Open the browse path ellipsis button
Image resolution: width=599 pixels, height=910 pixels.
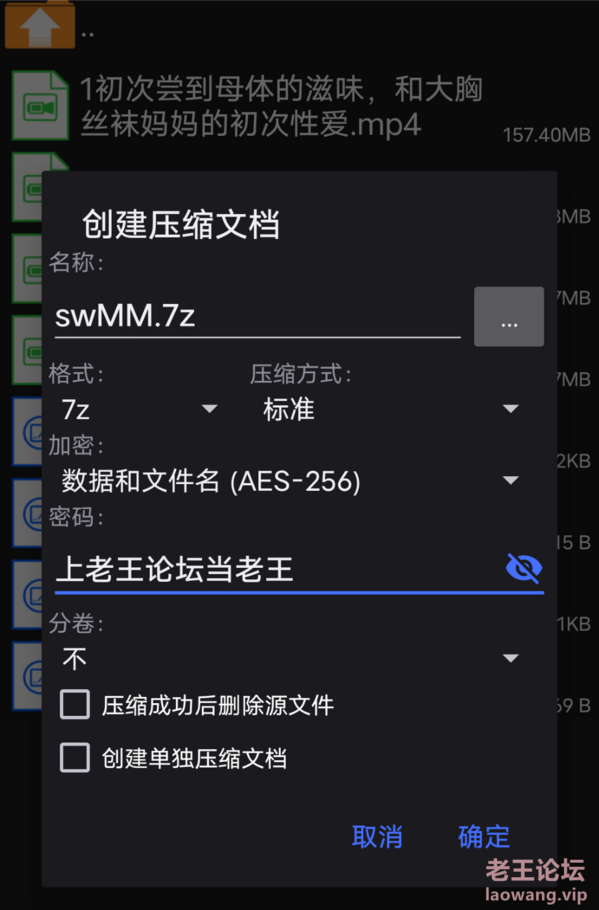509,316
